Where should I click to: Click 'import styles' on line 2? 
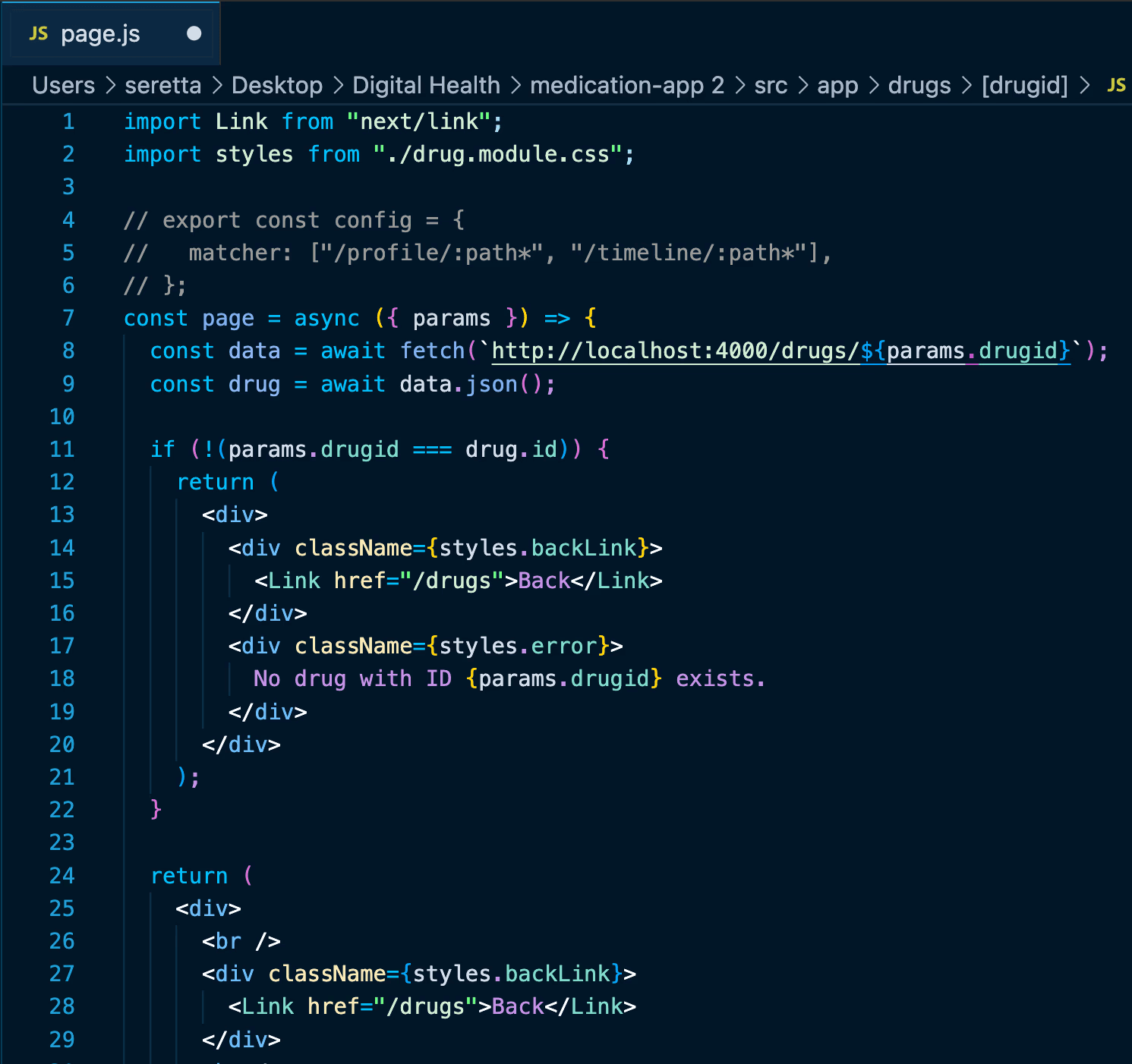coord(209,154)
